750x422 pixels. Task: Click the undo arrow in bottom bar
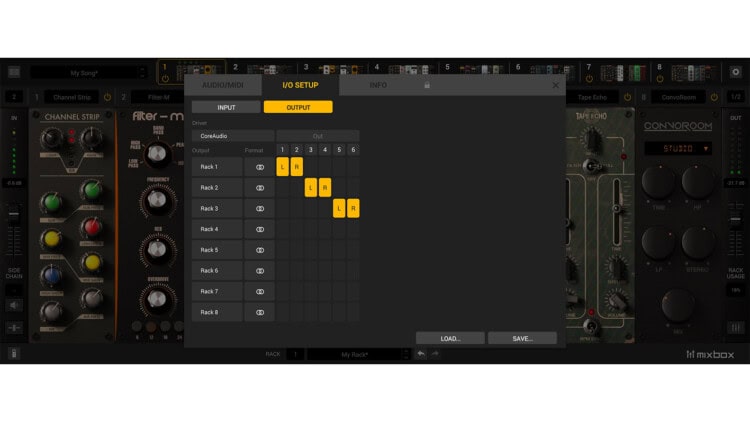point(420,354)
